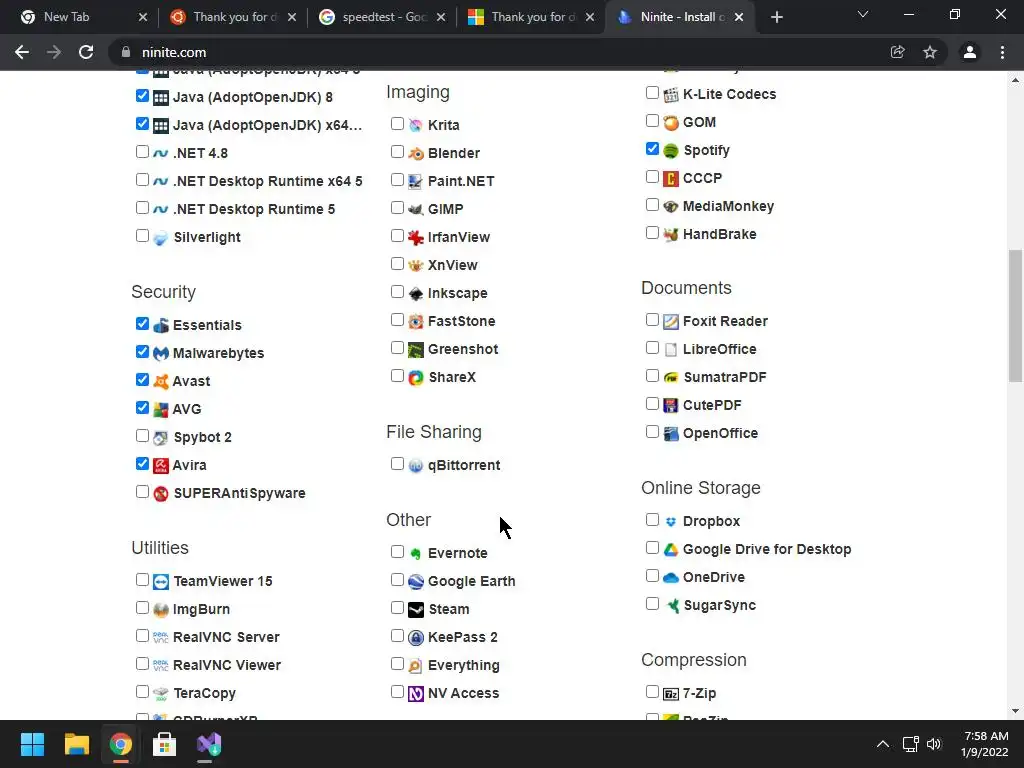Screen dimensions: 1024x768
Task: Click the Foxit Reader icon
Action: pos(671,321)
